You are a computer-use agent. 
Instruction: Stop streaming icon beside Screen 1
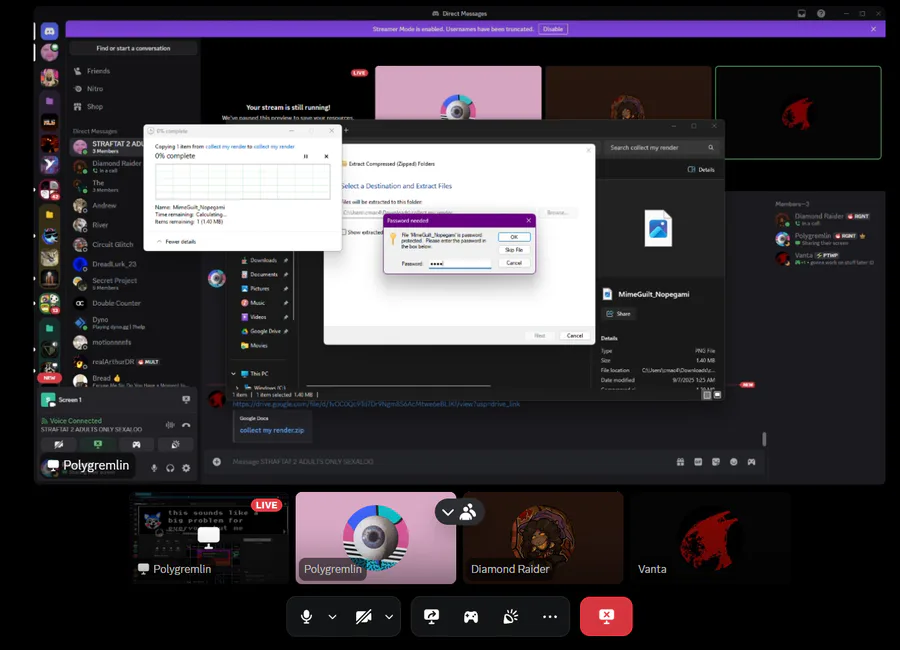pos(186,400)
